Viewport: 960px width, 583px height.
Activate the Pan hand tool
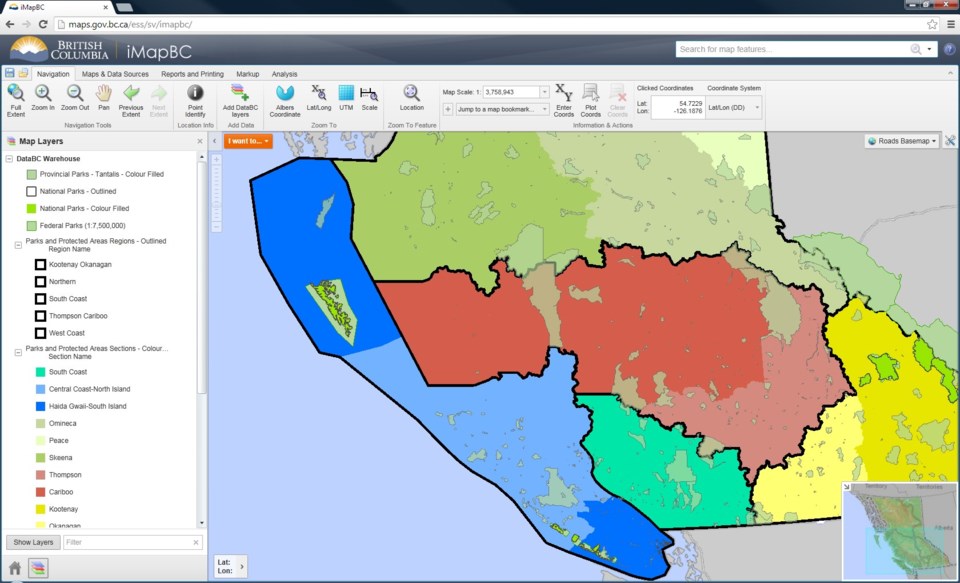point(103,98)
